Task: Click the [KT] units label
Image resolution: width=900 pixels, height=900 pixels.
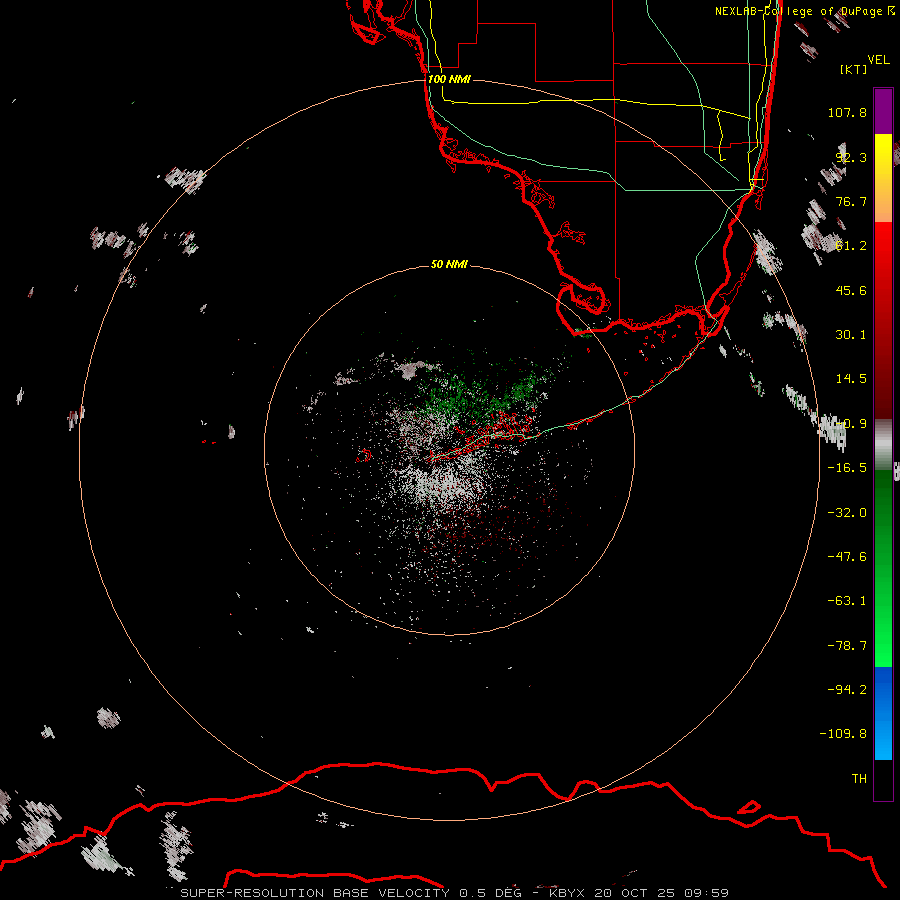Action: point(854,69)
